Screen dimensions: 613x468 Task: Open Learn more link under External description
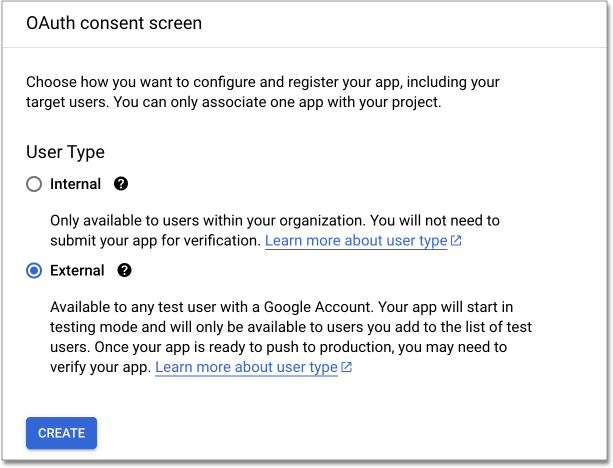pyautogui.click(x=246, y=367)
